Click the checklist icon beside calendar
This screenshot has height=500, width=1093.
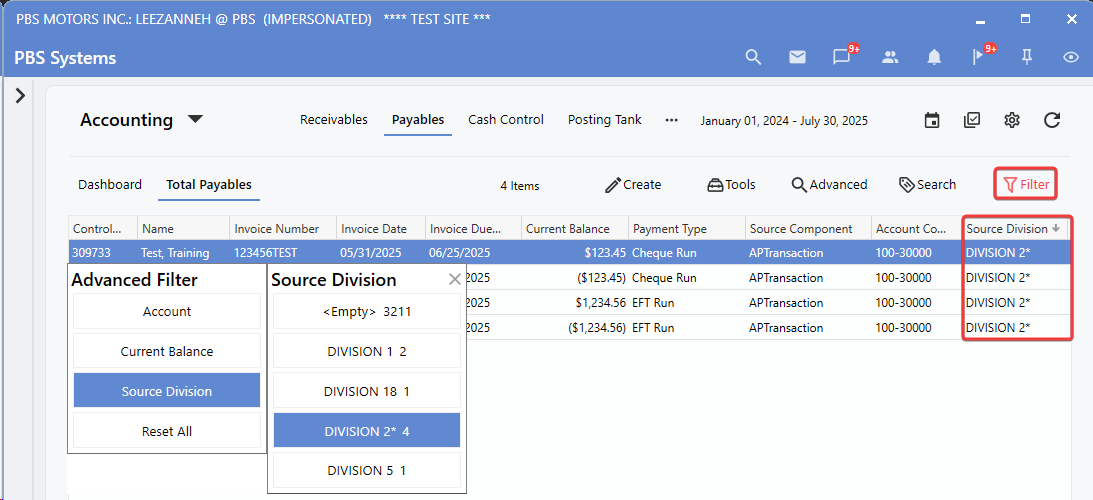[972, 120]
